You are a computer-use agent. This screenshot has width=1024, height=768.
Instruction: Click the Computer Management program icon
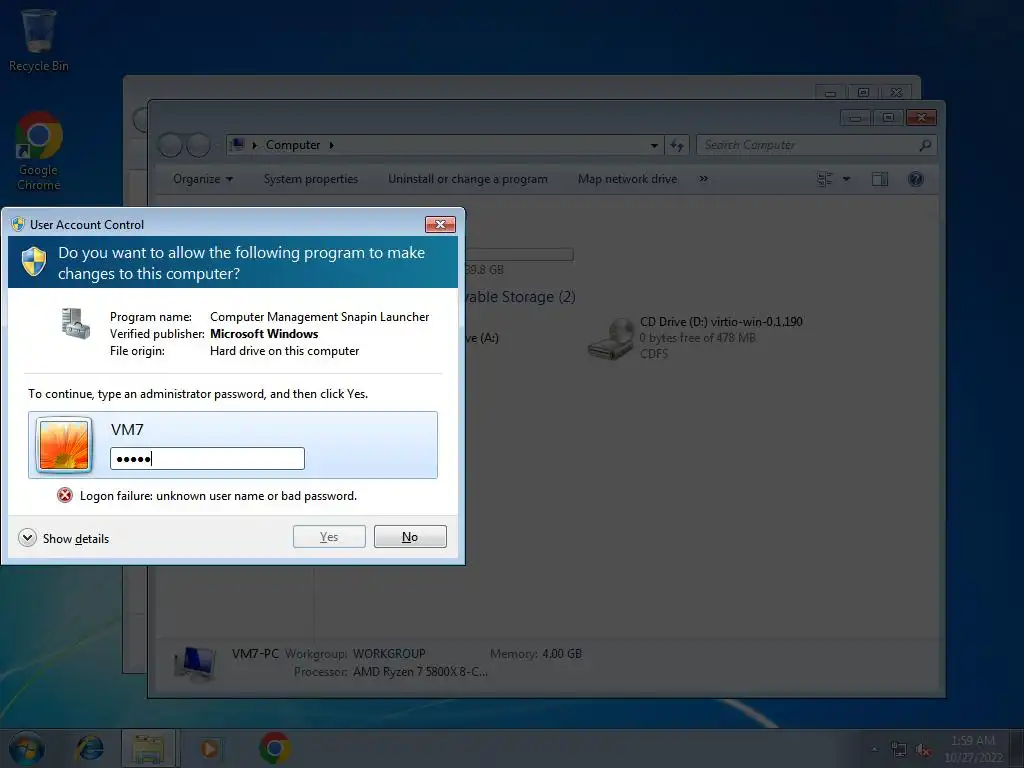click(75, 324)
